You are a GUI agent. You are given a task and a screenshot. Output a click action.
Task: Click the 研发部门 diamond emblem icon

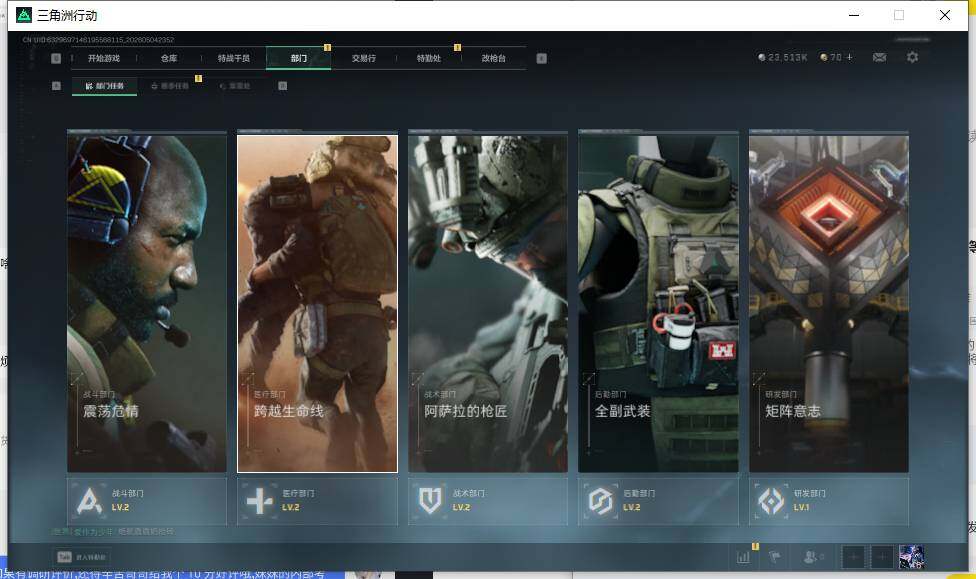(x=771, y=501)
